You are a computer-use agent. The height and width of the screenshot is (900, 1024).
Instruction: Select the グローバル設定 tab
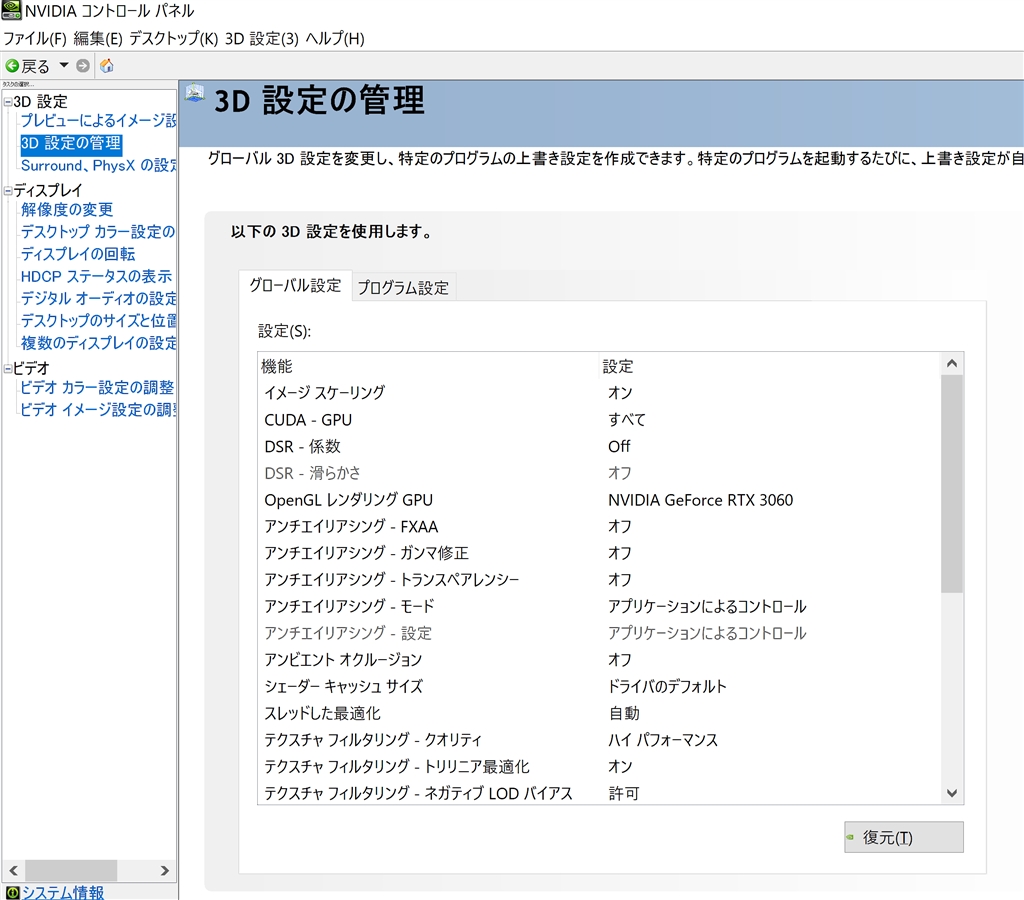pyautogui.click(x=295, y=285)
